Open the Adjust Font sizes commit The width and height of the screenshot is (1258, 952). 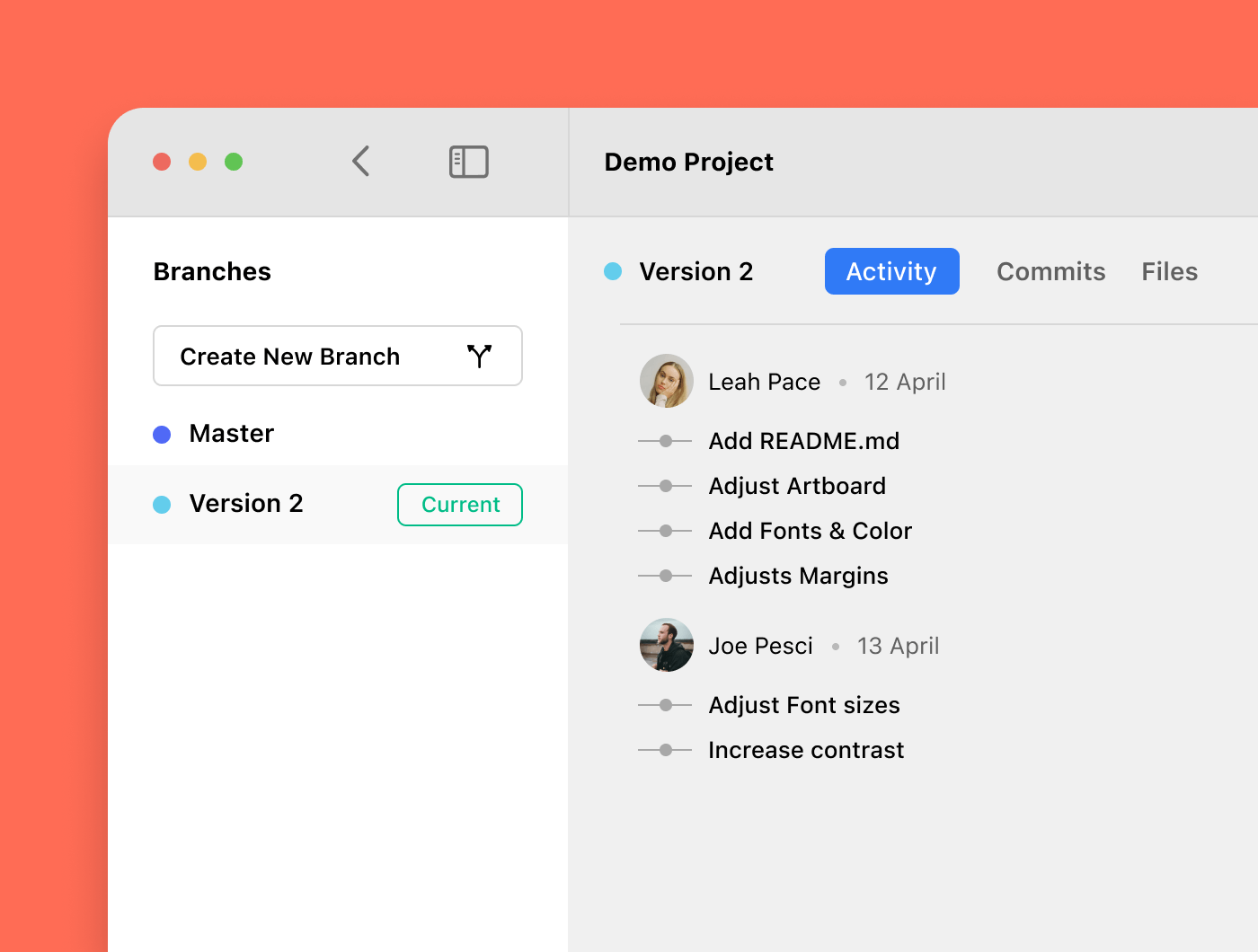click(804, 705)
